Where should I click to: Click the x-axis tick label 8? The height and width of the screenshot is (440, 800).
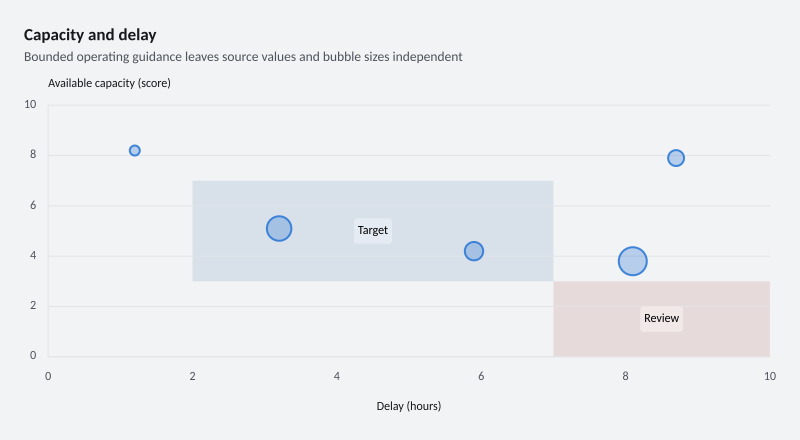[626, 377]
